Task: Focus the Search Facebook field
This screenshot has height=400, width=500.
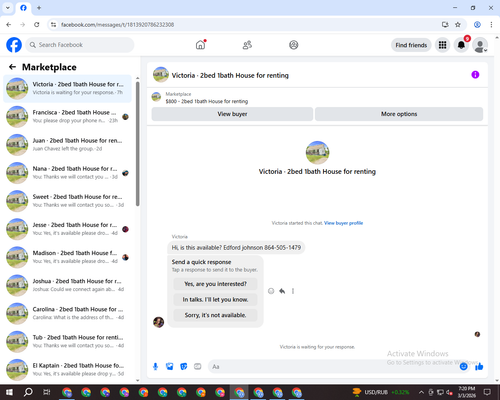Action: (80, 45)
